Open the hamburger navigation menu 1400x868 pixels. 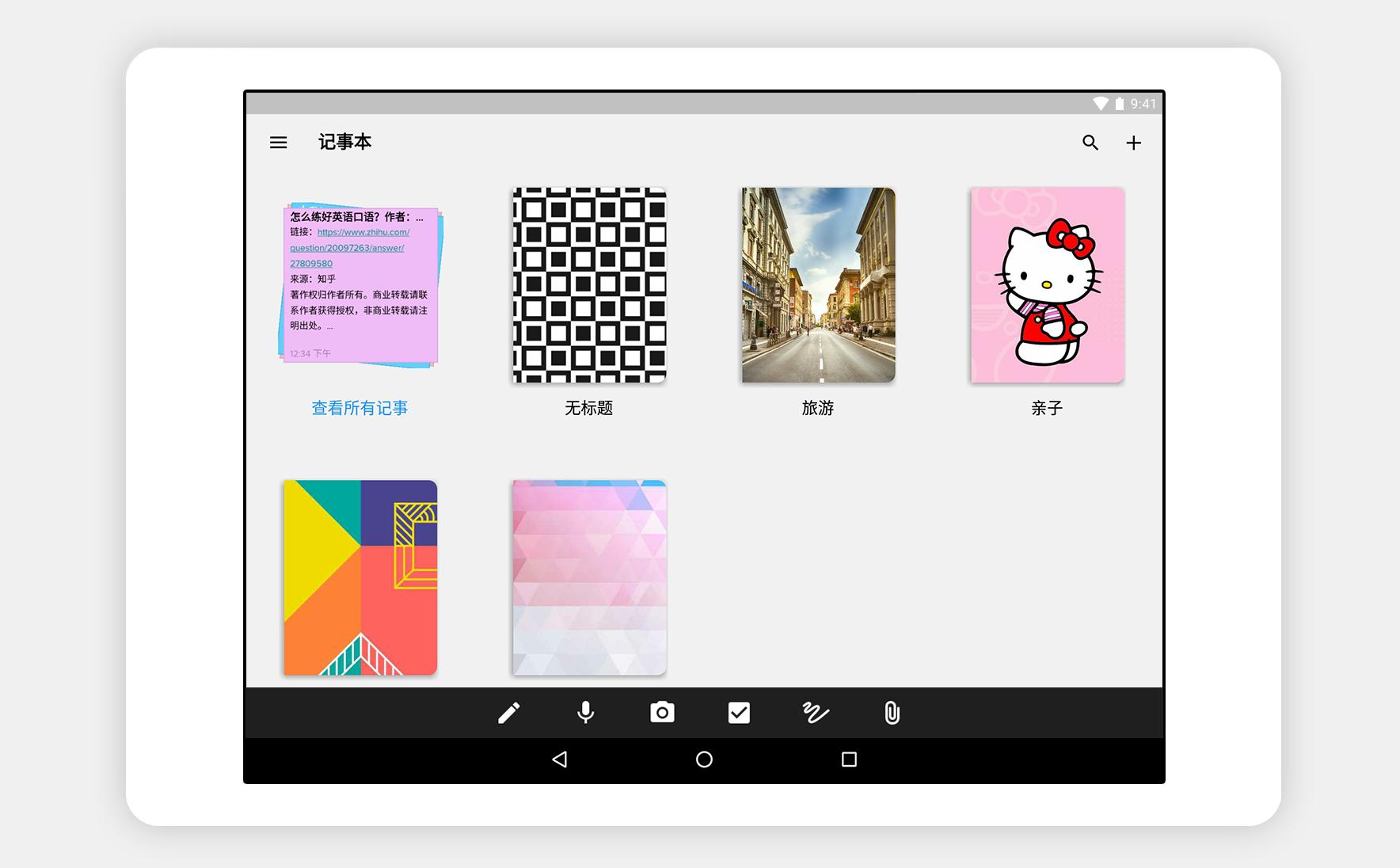click(x=278, y=143)
